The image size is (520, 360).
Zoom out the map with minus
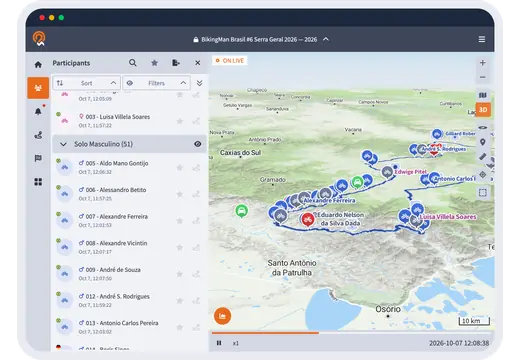[x=482, y=77]
